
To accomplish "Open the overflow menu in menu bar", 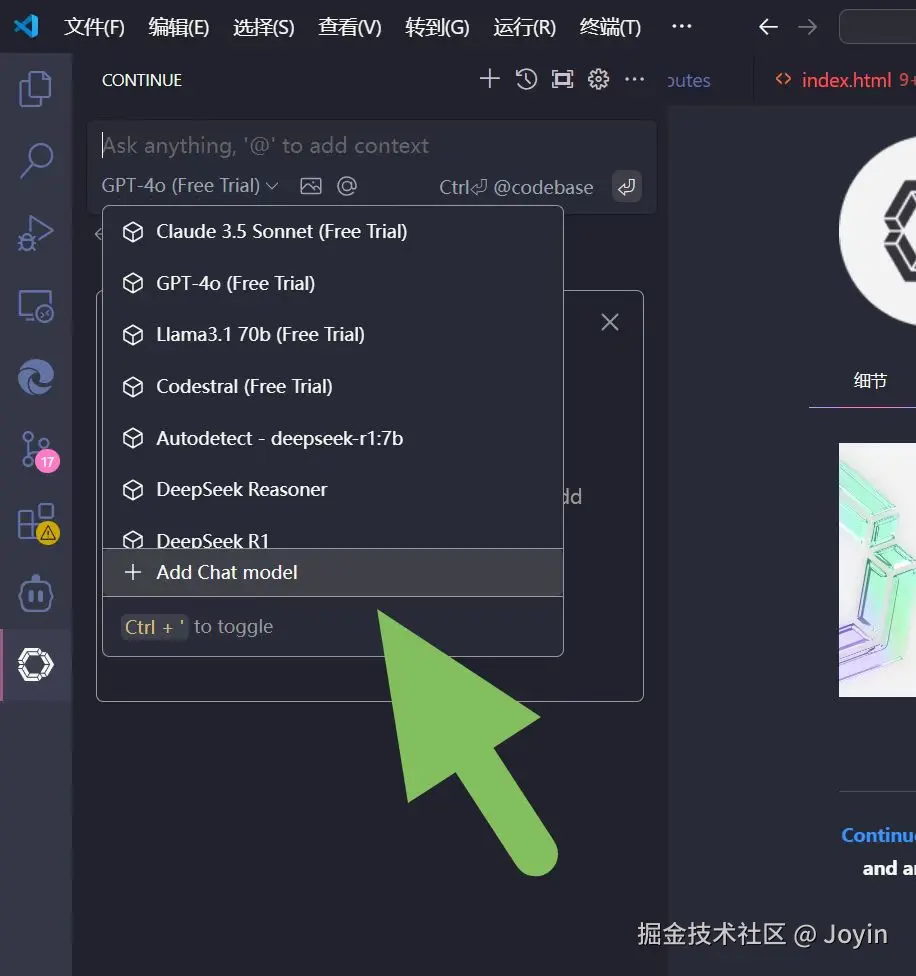I will [681, 26].
